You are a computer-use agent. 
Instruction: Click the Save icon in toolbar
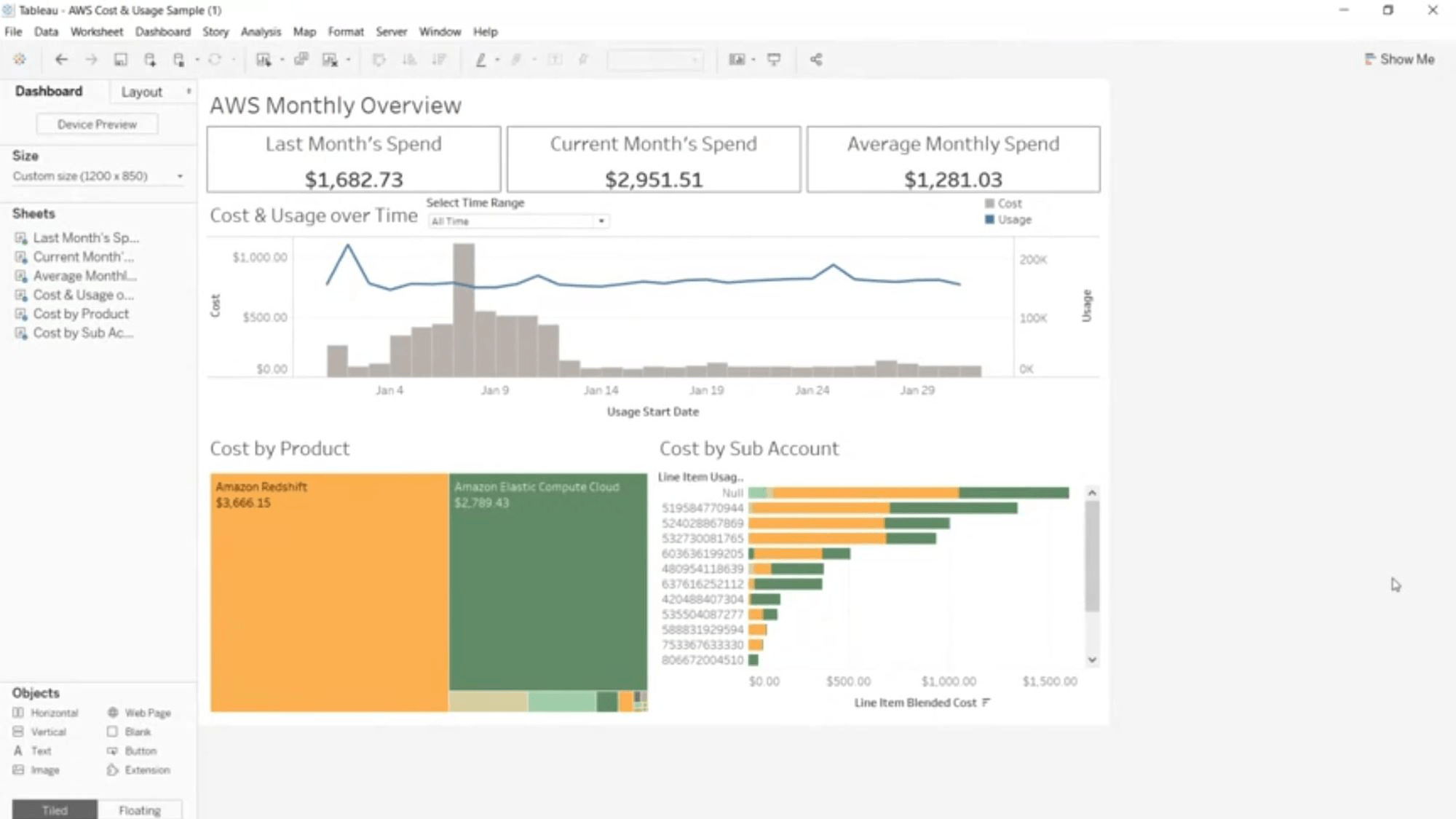pyautogui.click(x=121, y=60)
